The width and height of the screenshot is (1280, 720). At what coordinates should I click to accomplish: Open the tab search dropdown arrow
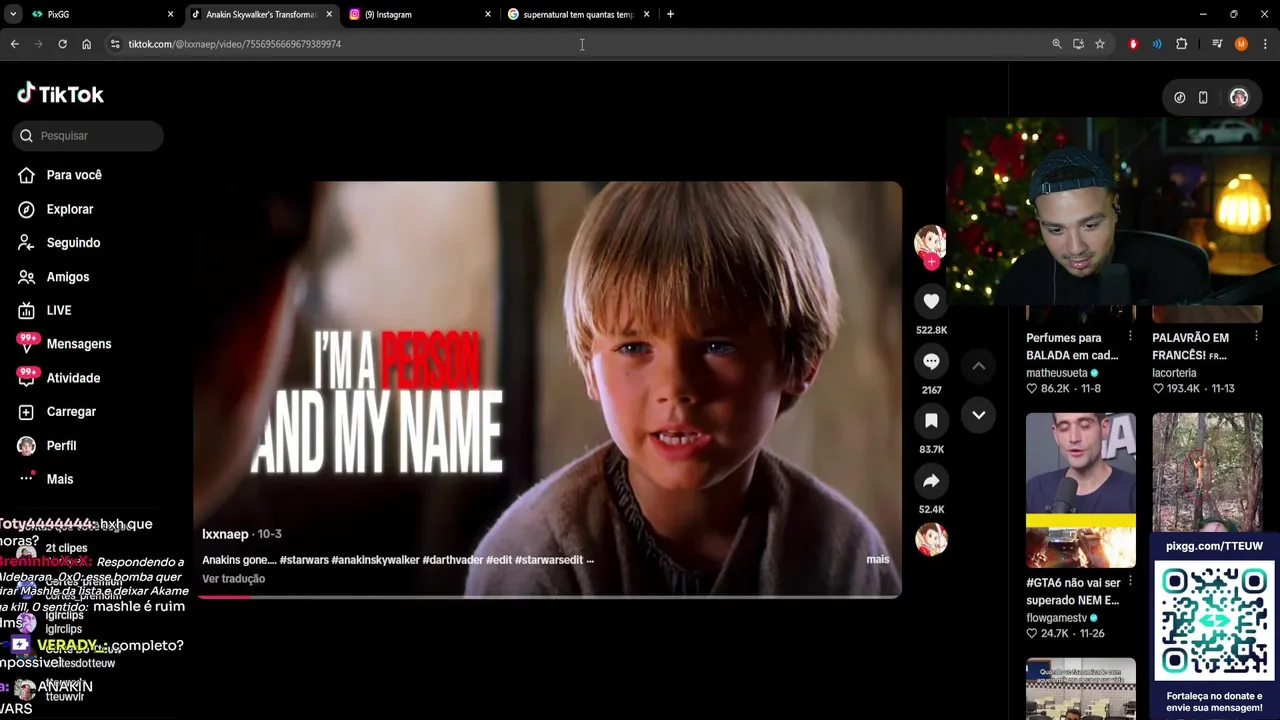point(12,14)
